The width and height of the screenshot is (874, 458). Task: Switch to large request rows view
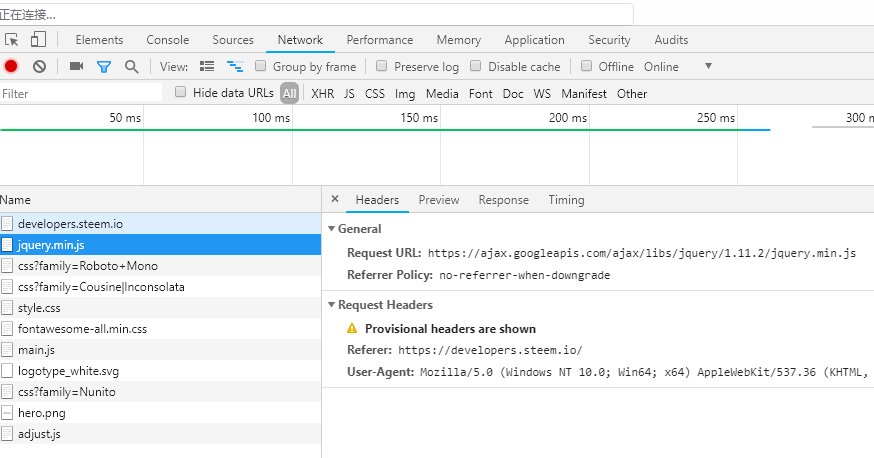point(207,66)
